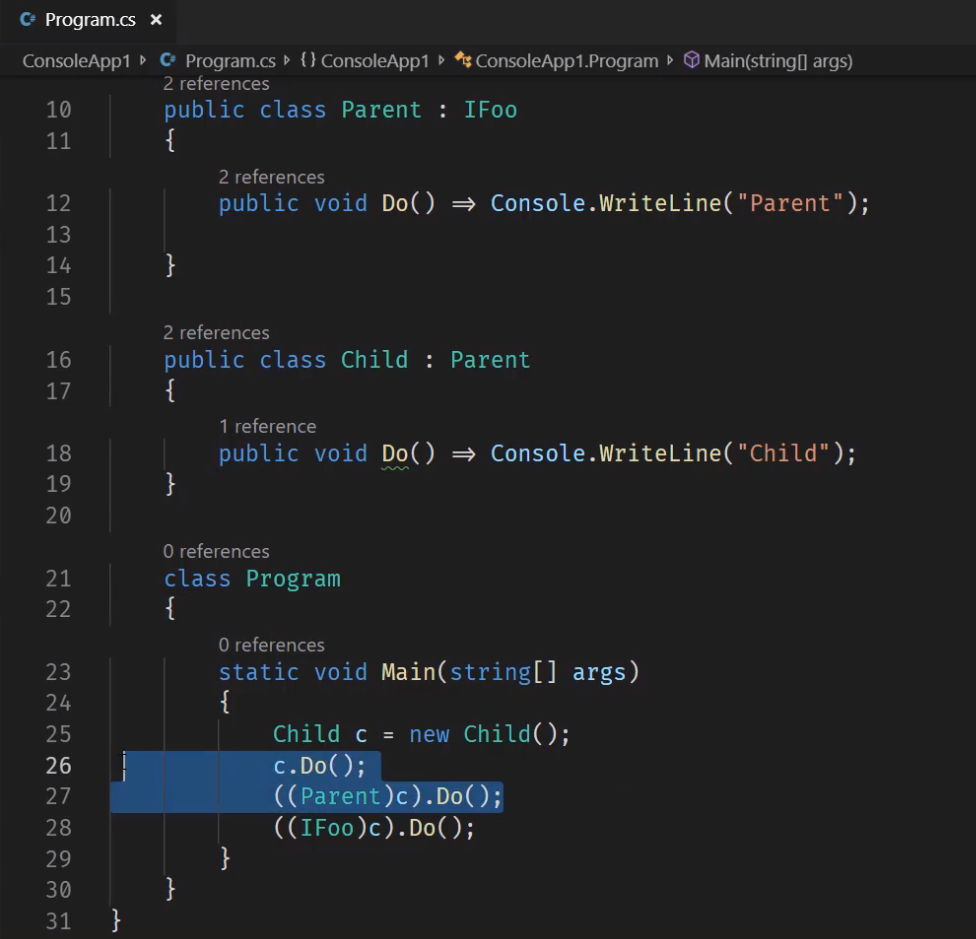Open the "2 references" CodeLens above class Parent

pyautogui.click(x=216, y=84)
